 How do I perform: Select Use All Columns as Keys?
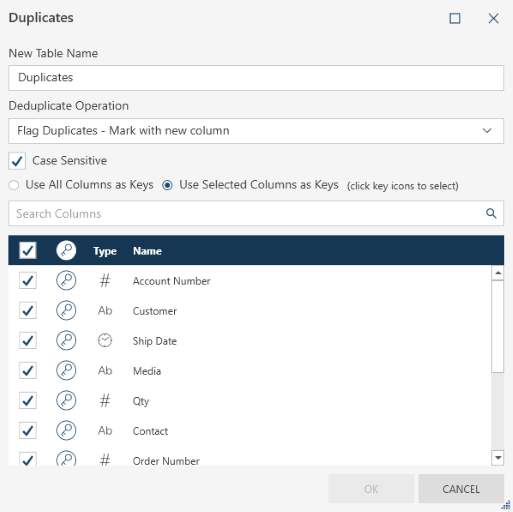(14, 185)
